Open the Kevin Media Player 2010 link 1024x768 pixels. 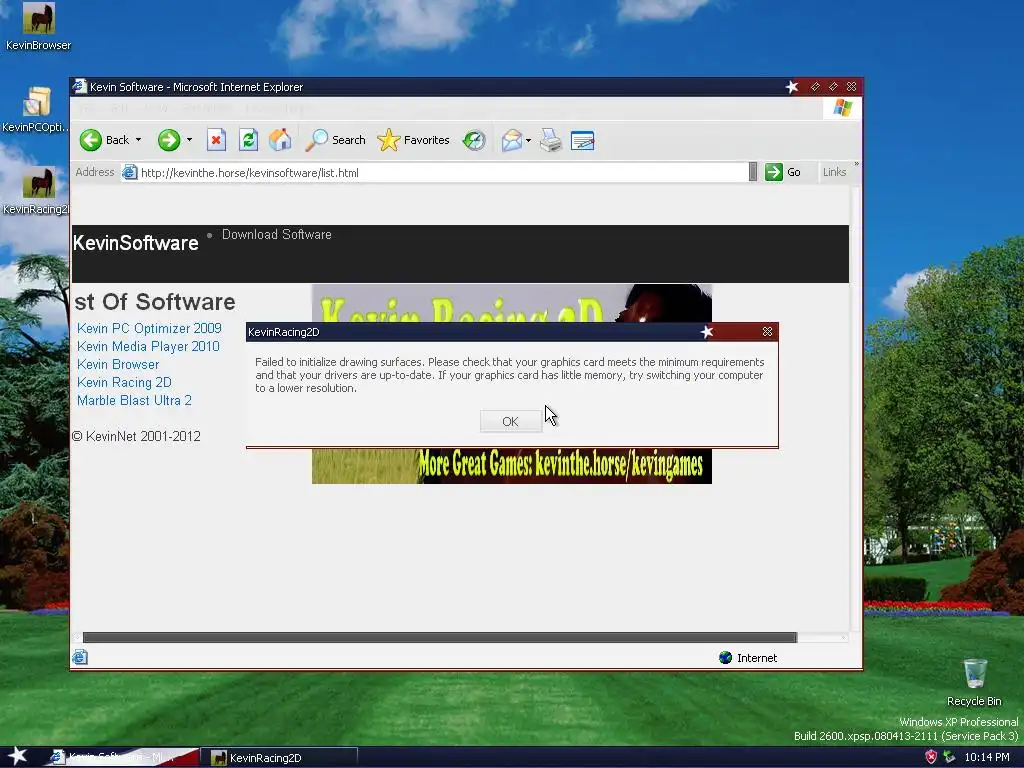coord(148,347)
